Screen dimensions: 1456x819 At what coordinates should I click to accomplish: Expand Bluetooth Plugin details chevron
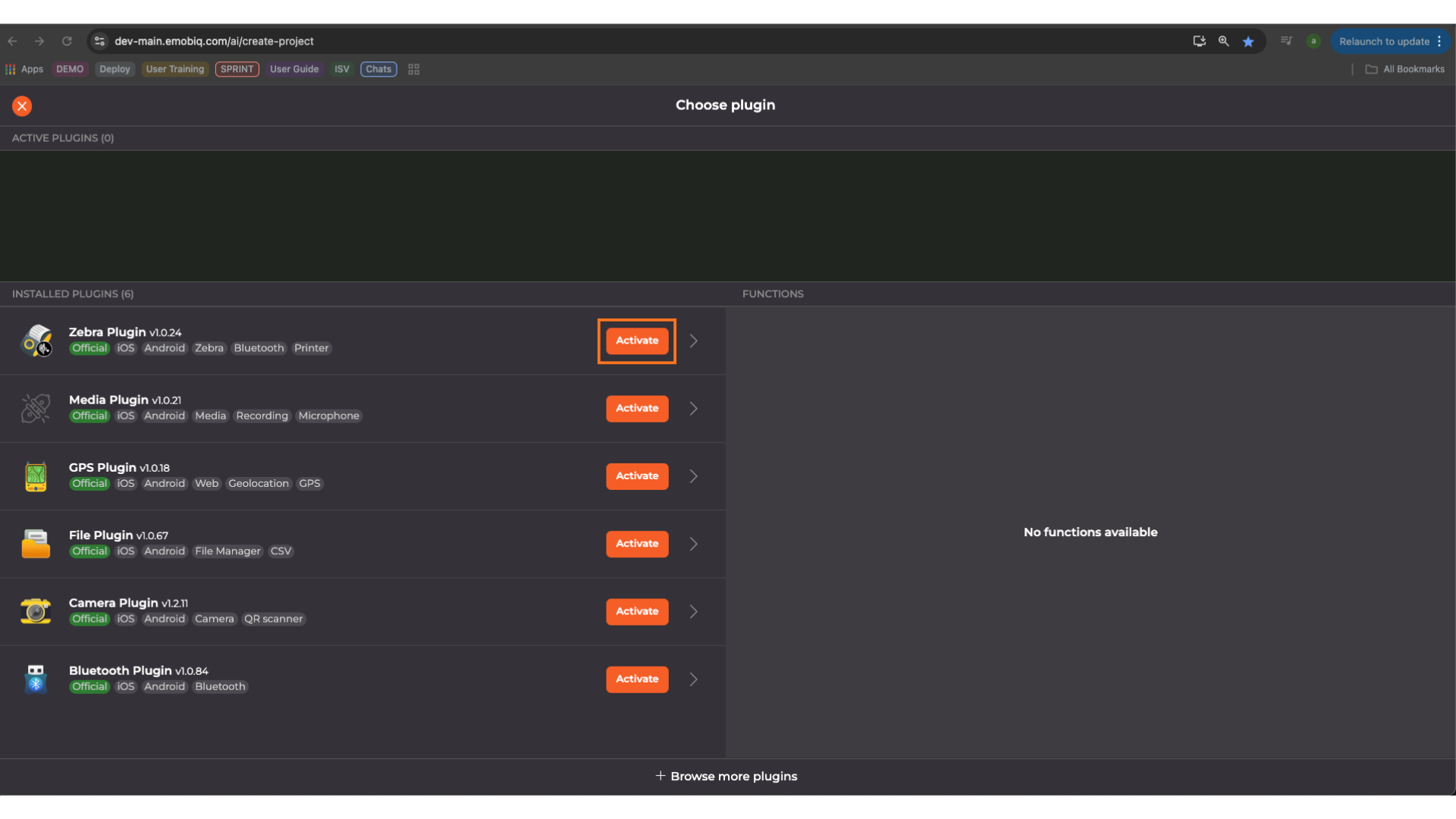pyautogui.click(x=693, y=679)
